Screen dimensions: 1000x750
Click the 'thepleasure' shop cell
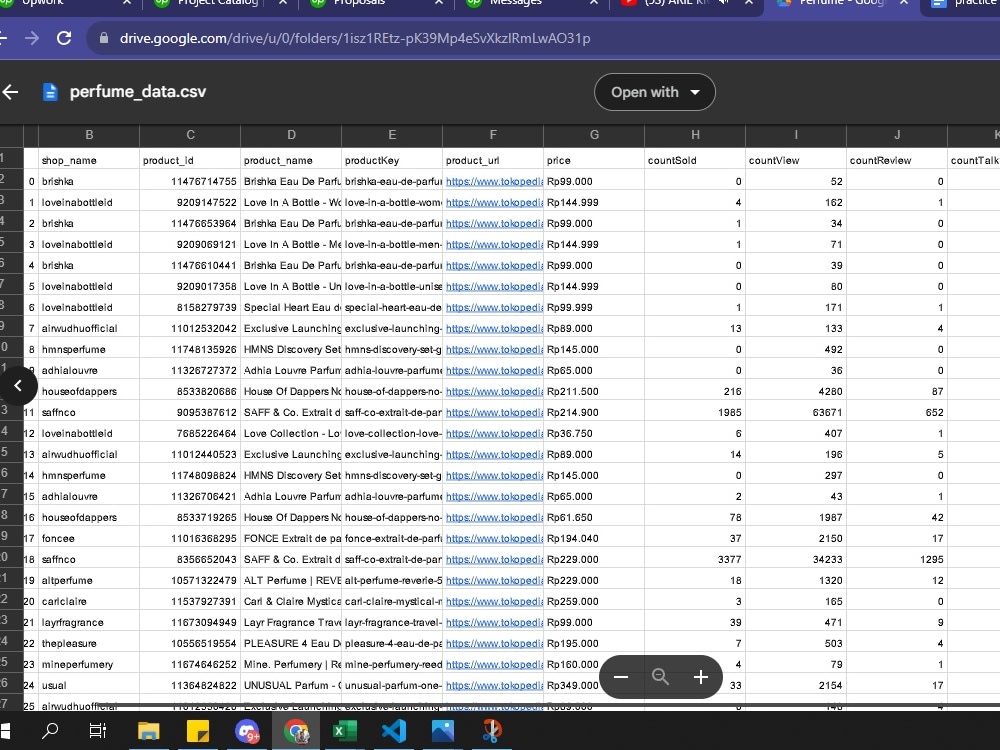coord(89,643)
